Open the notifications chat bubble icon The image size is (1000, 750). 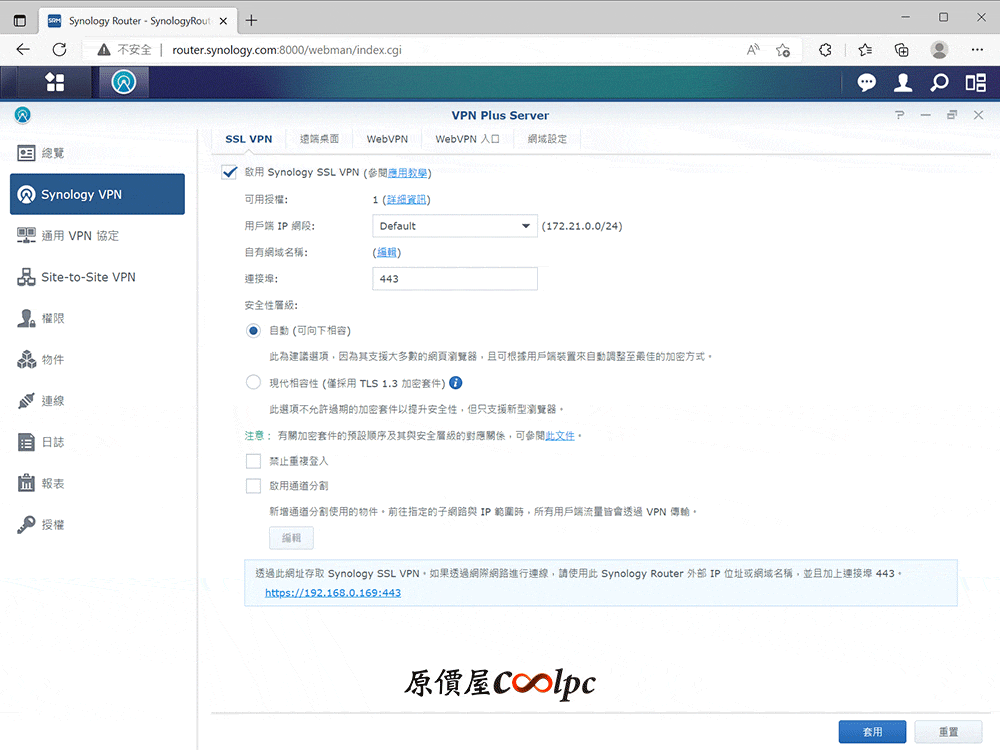[866, 82]
